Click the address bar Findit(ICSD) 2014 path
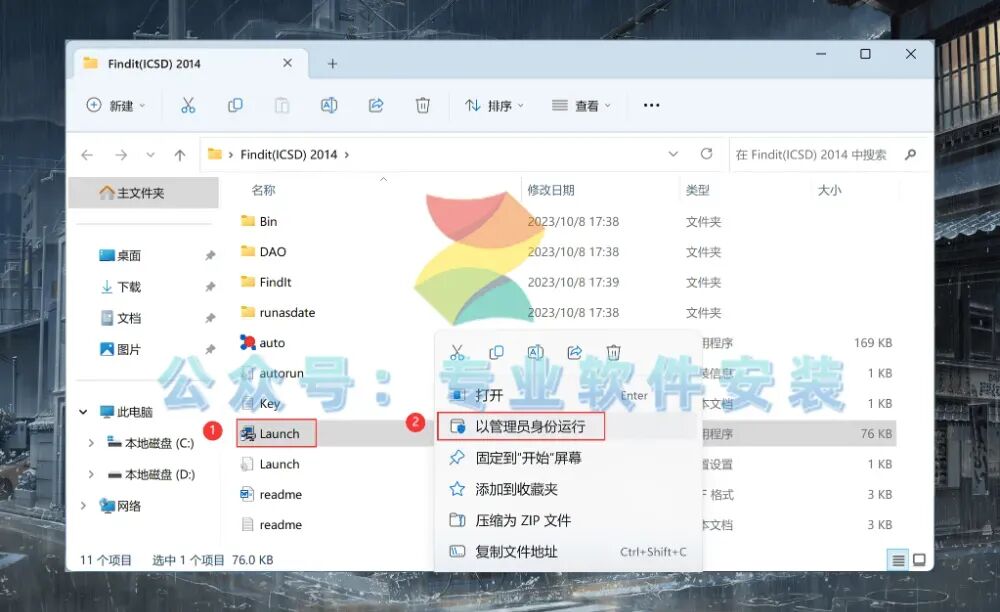1000x612 pixels. point(288,154)
